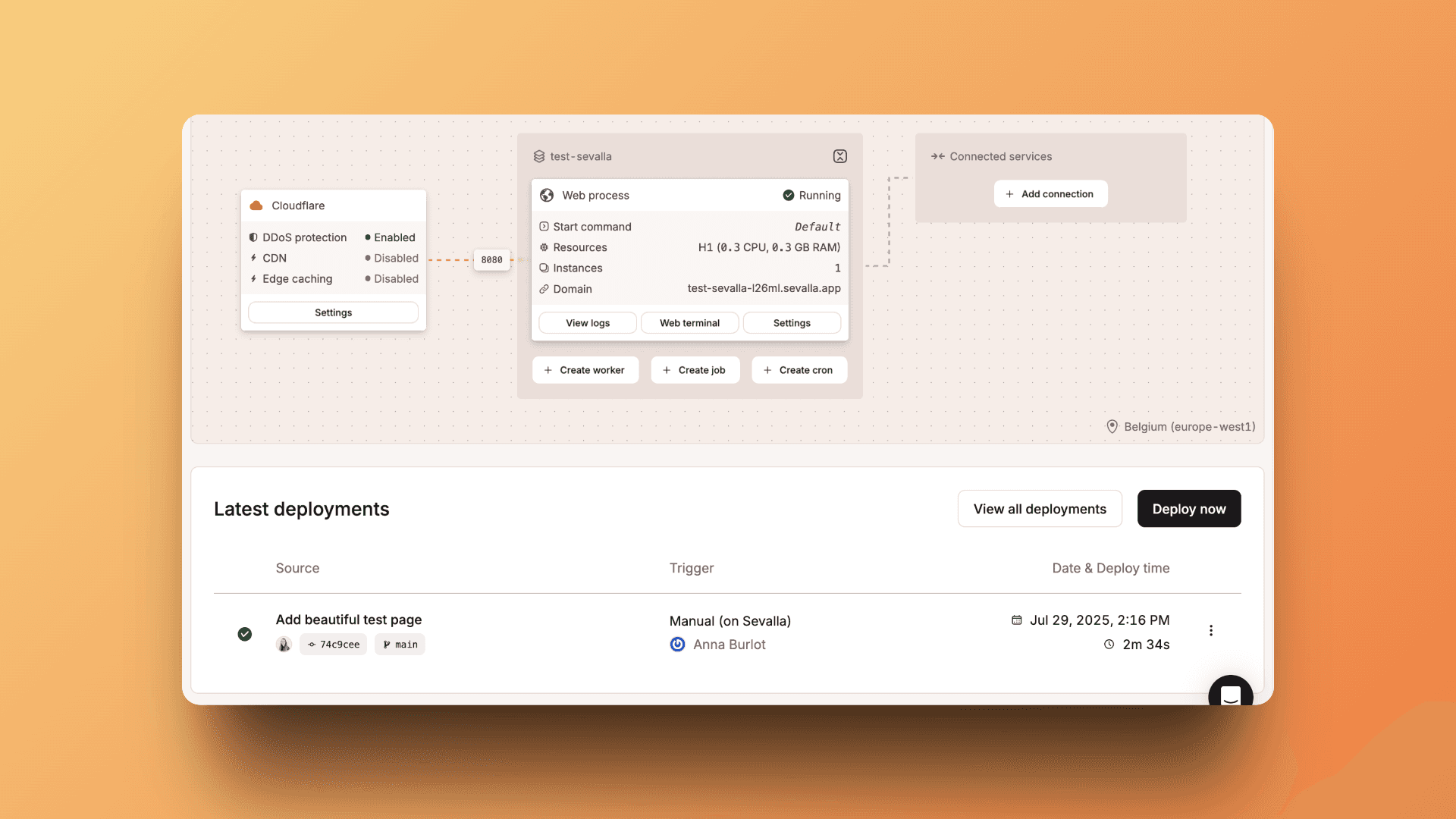Click the Instances stack icon
Screen dimensions: 1456x819
coord(544,268)
